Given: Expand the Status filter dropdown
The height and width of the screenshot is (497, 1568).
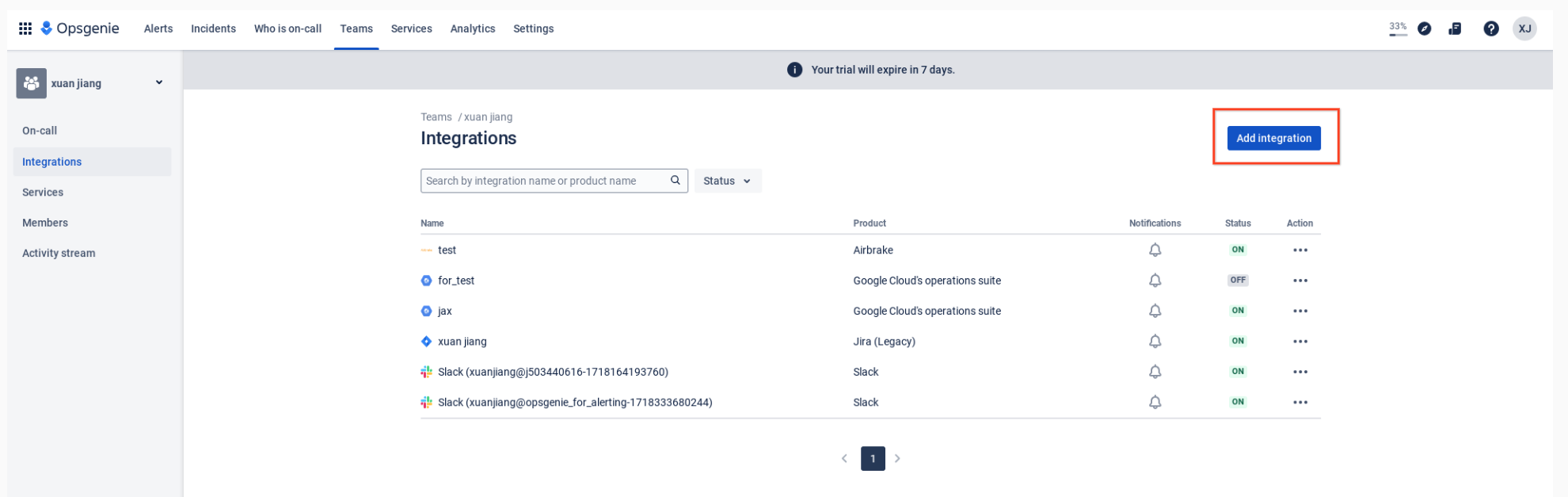Looking at the screenshot, I should [x=728, y=181].
